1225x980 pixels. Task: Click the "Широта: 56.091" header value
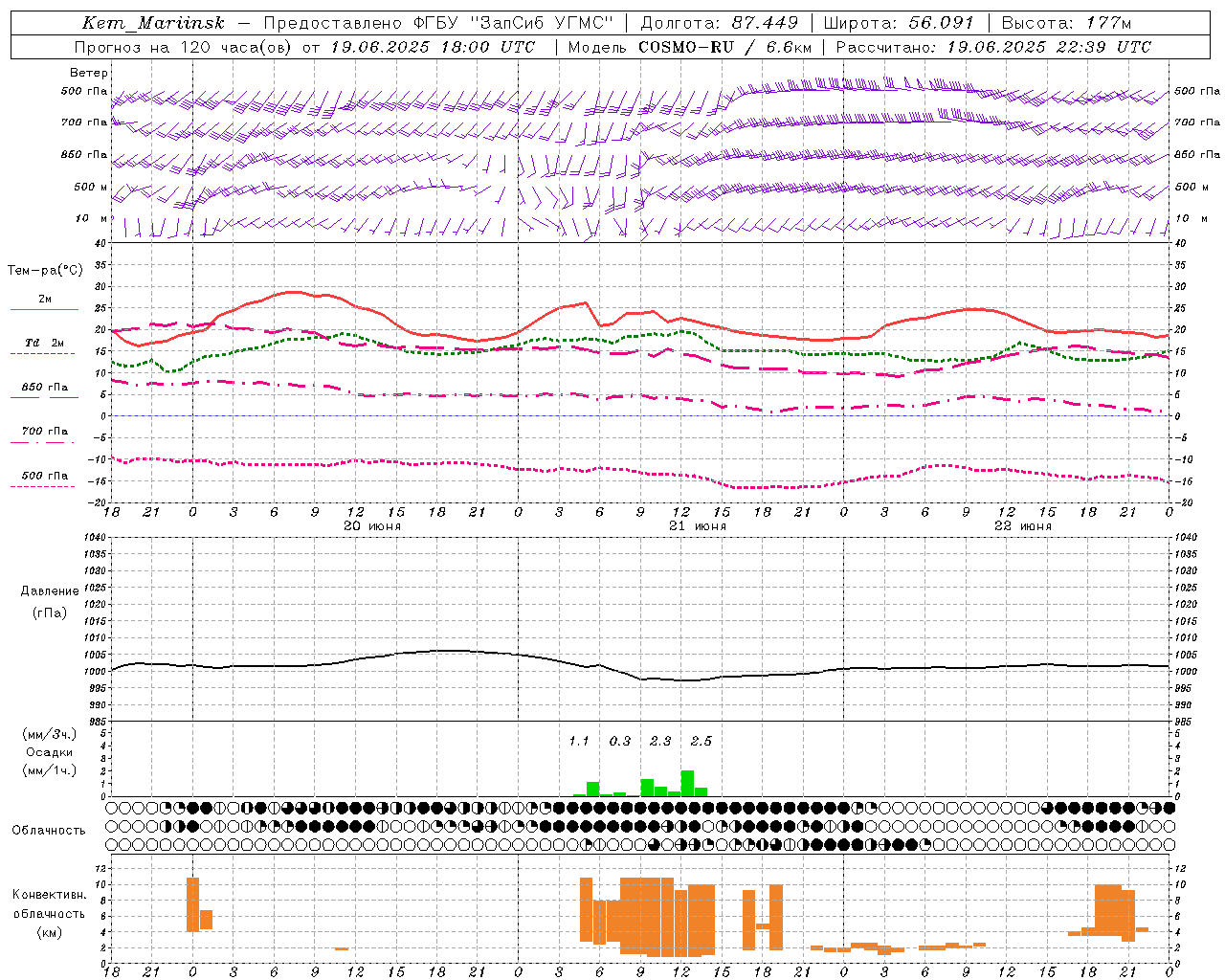pos(899,23)
